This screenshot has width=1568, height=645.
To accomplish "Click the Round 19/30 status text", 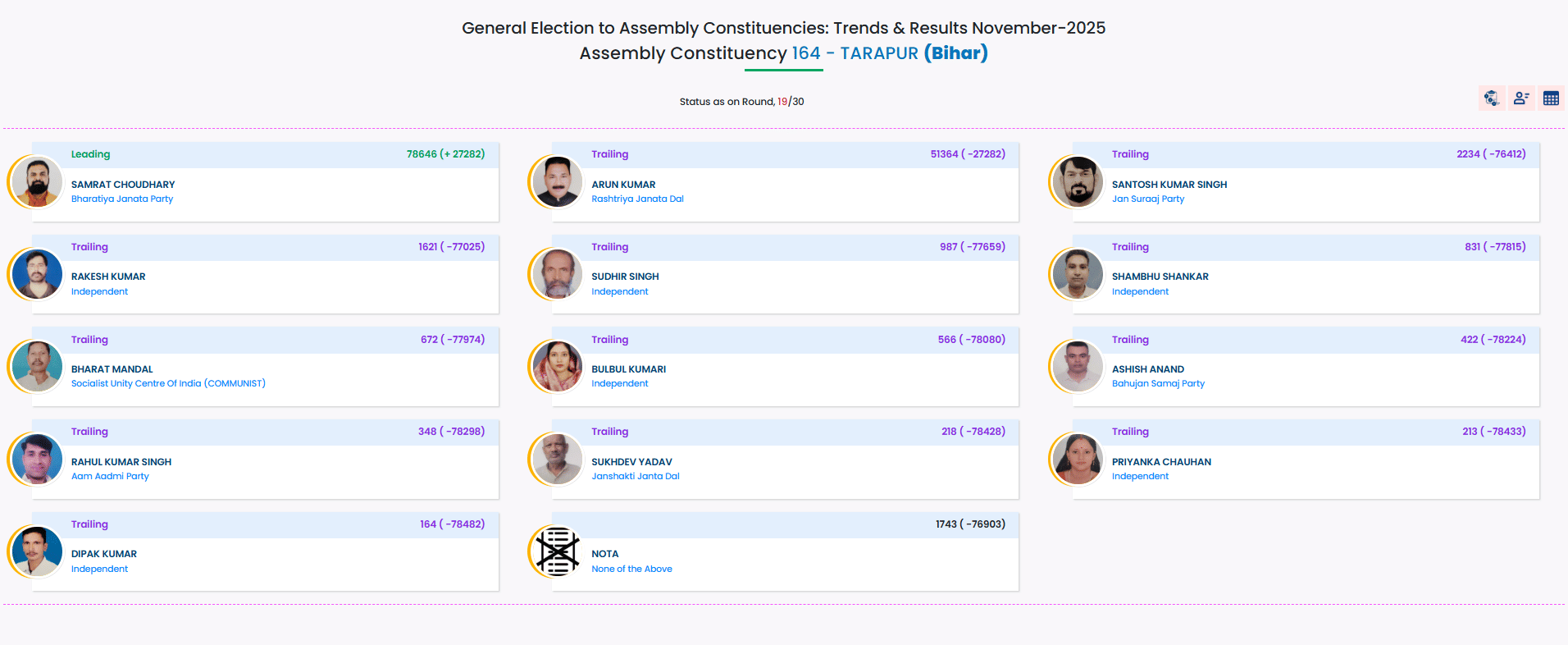I will tap(741, 102).
